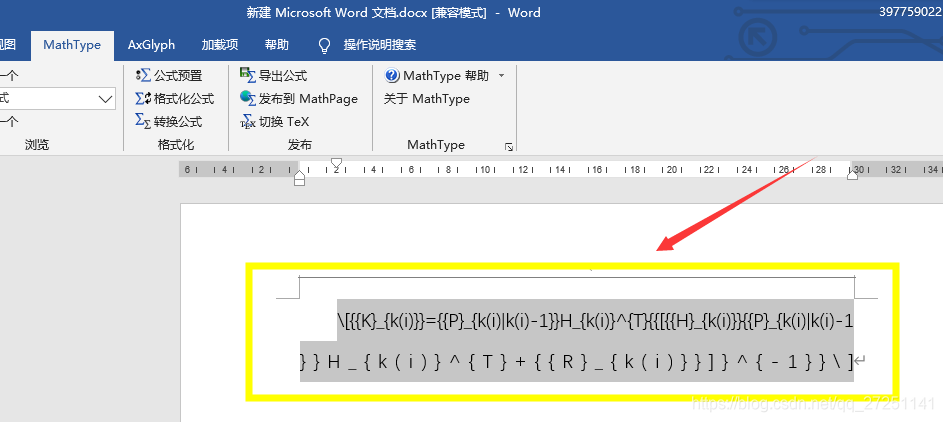Expand the browse combo box dropdown

click(106, 99)
